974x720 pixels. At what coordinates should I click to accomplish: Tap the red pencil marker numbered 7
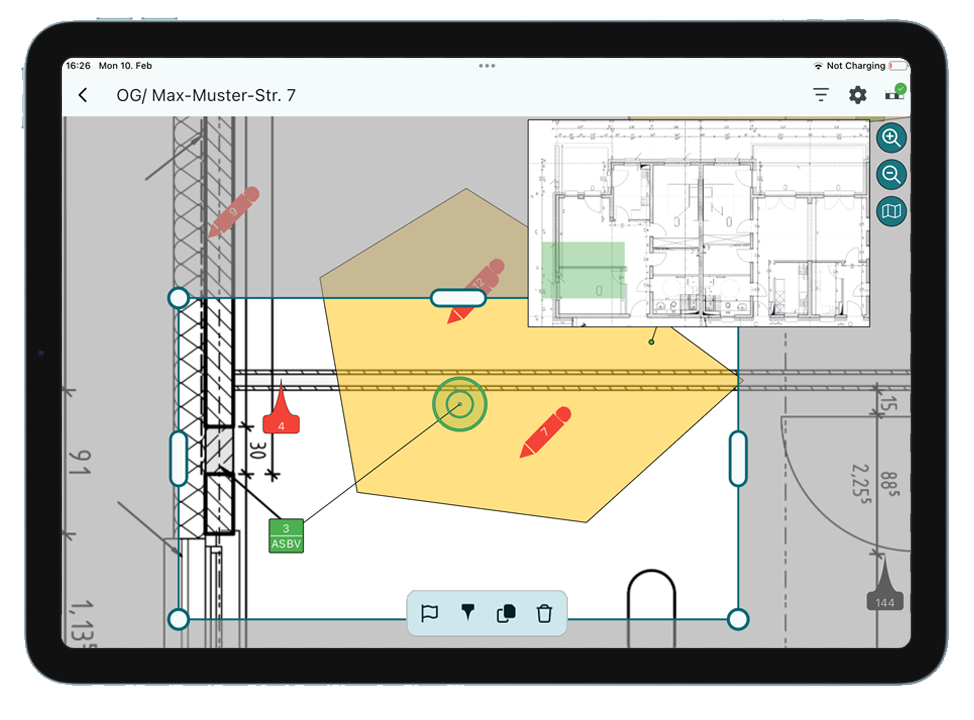(545, 433)
